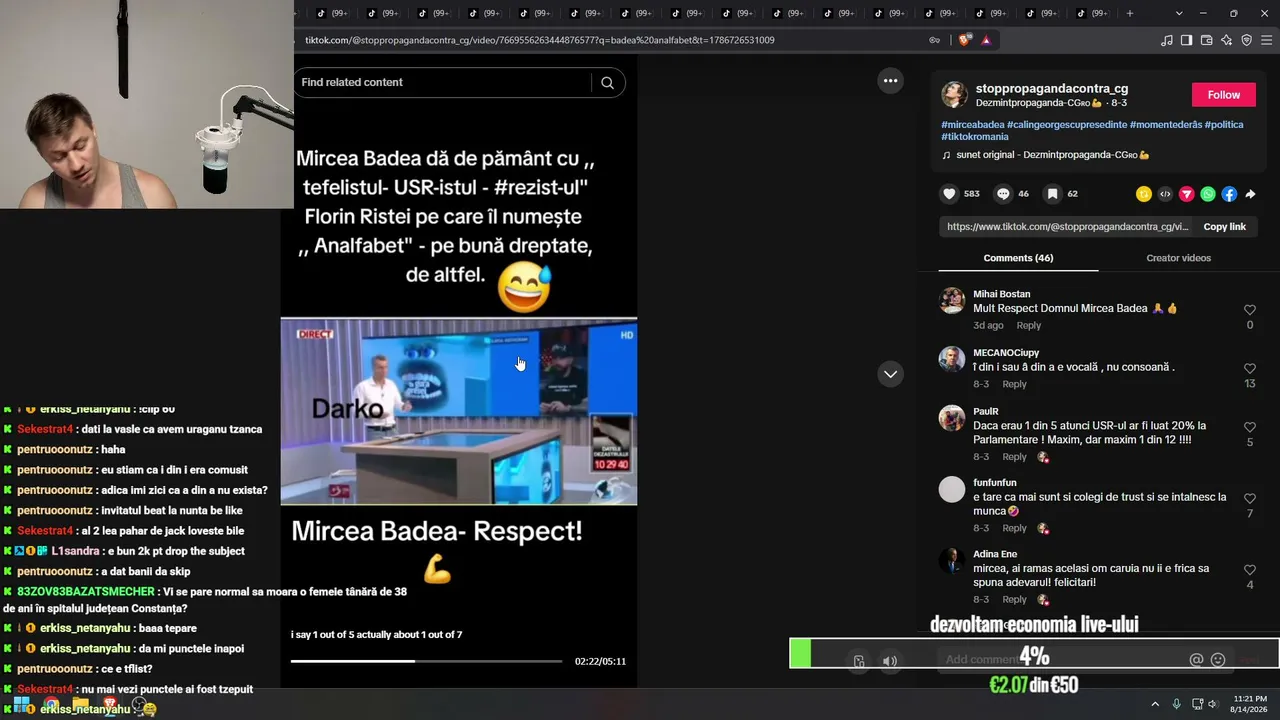Open more share options arrow
The height and width of the screenshot is (720, 1280).
(x=1250, y=194)
